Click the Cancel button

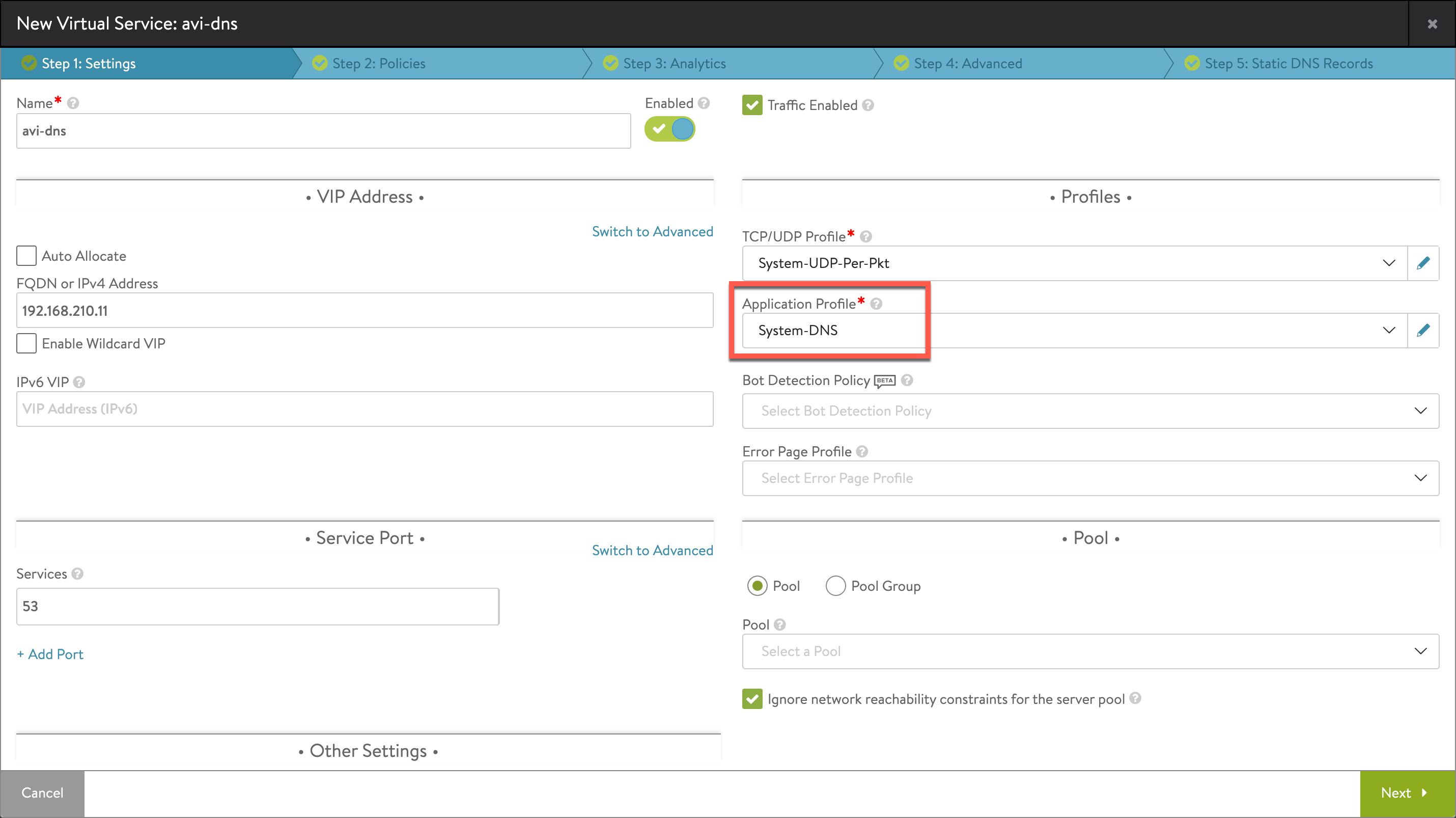(x=42, y=793)
